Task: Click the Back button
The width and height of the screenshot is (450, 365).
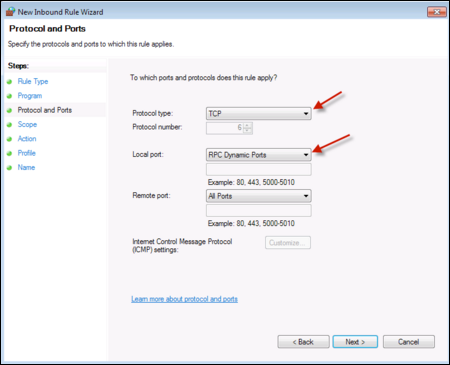Action: [303, 342]
